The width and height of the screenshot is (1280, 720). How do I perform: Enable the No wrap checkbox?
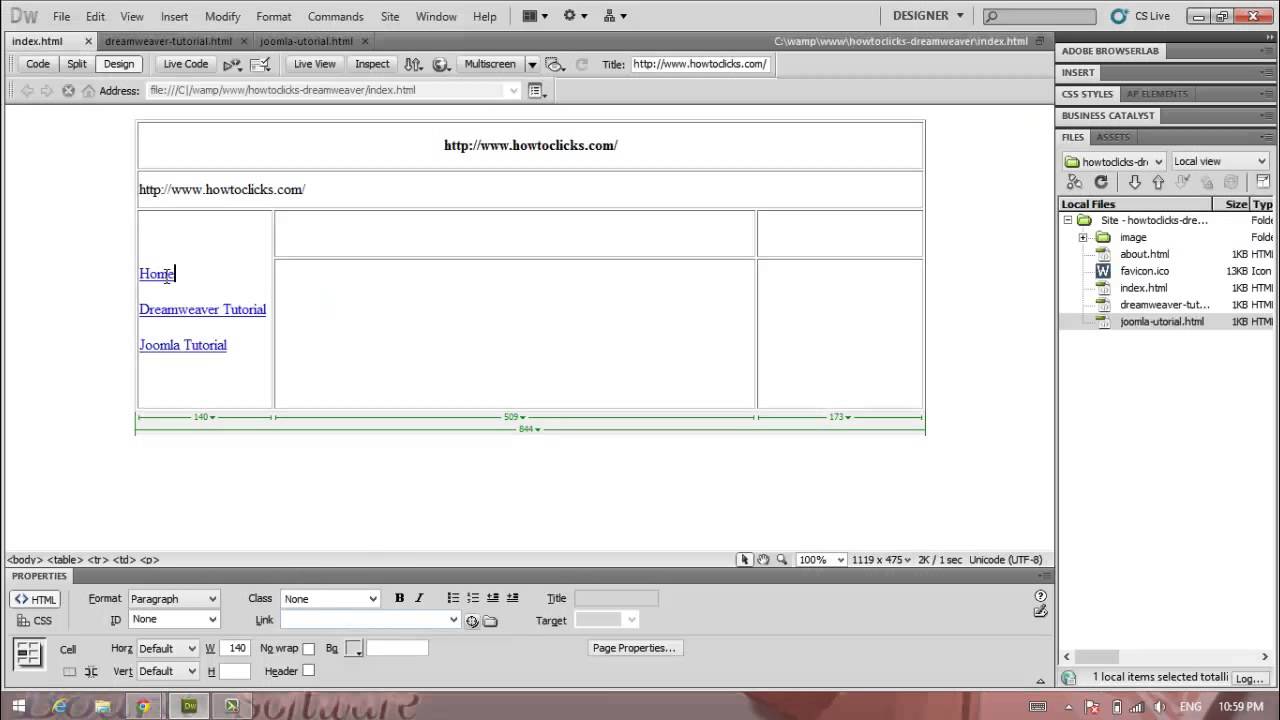click(308, 649)
